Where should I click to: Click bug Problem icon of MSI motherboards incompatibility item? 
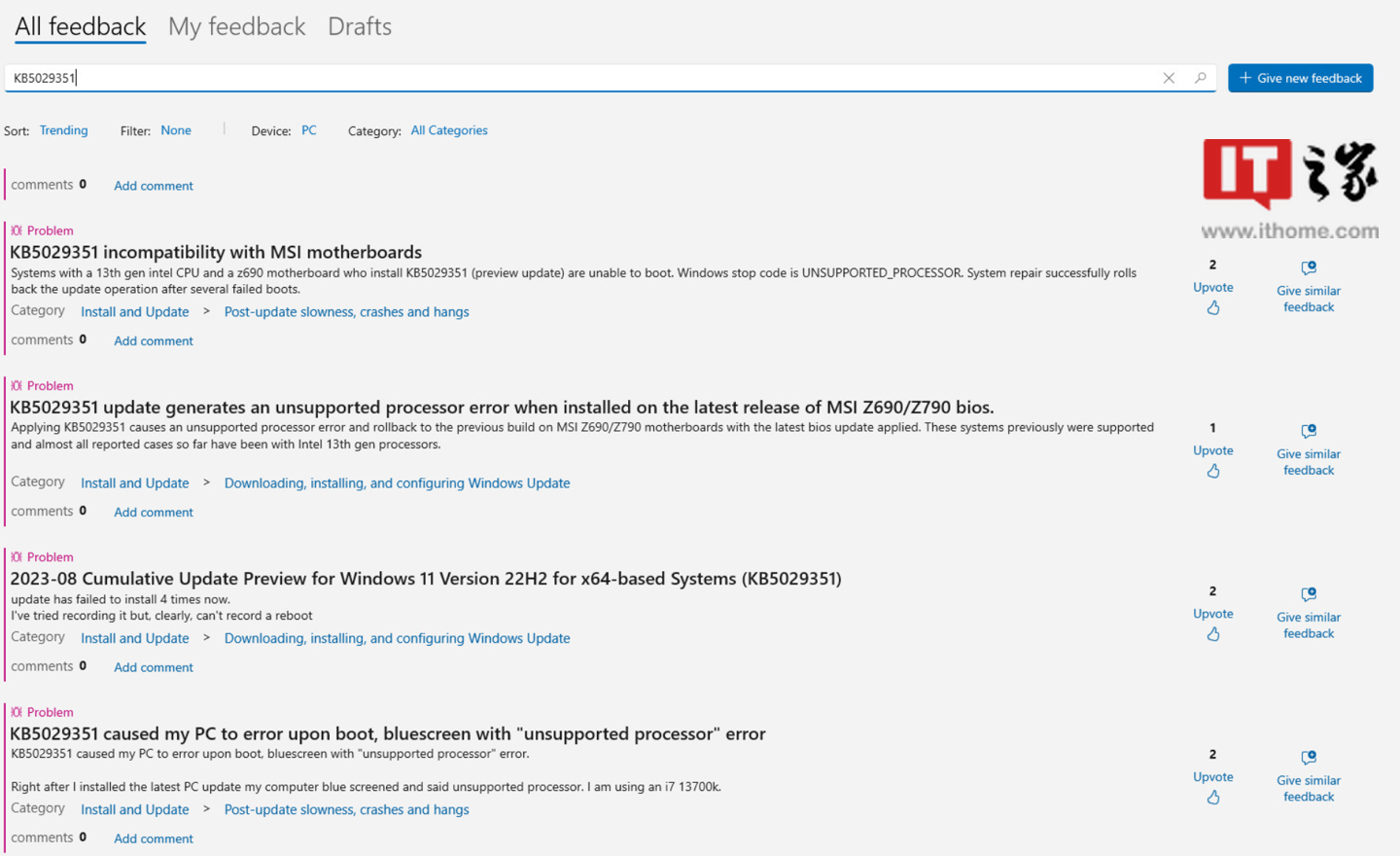click(17, 231)
